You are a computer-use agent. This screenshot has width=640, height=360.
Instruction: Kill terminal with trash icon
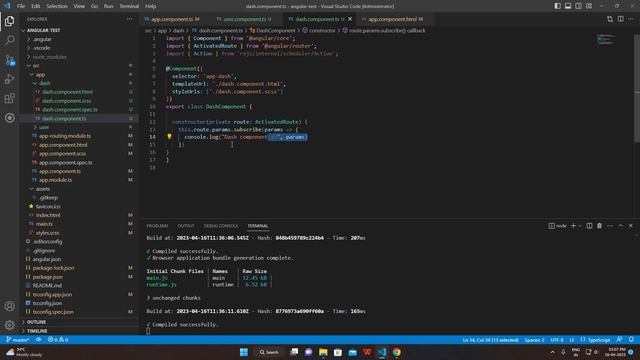click(599, 226)
